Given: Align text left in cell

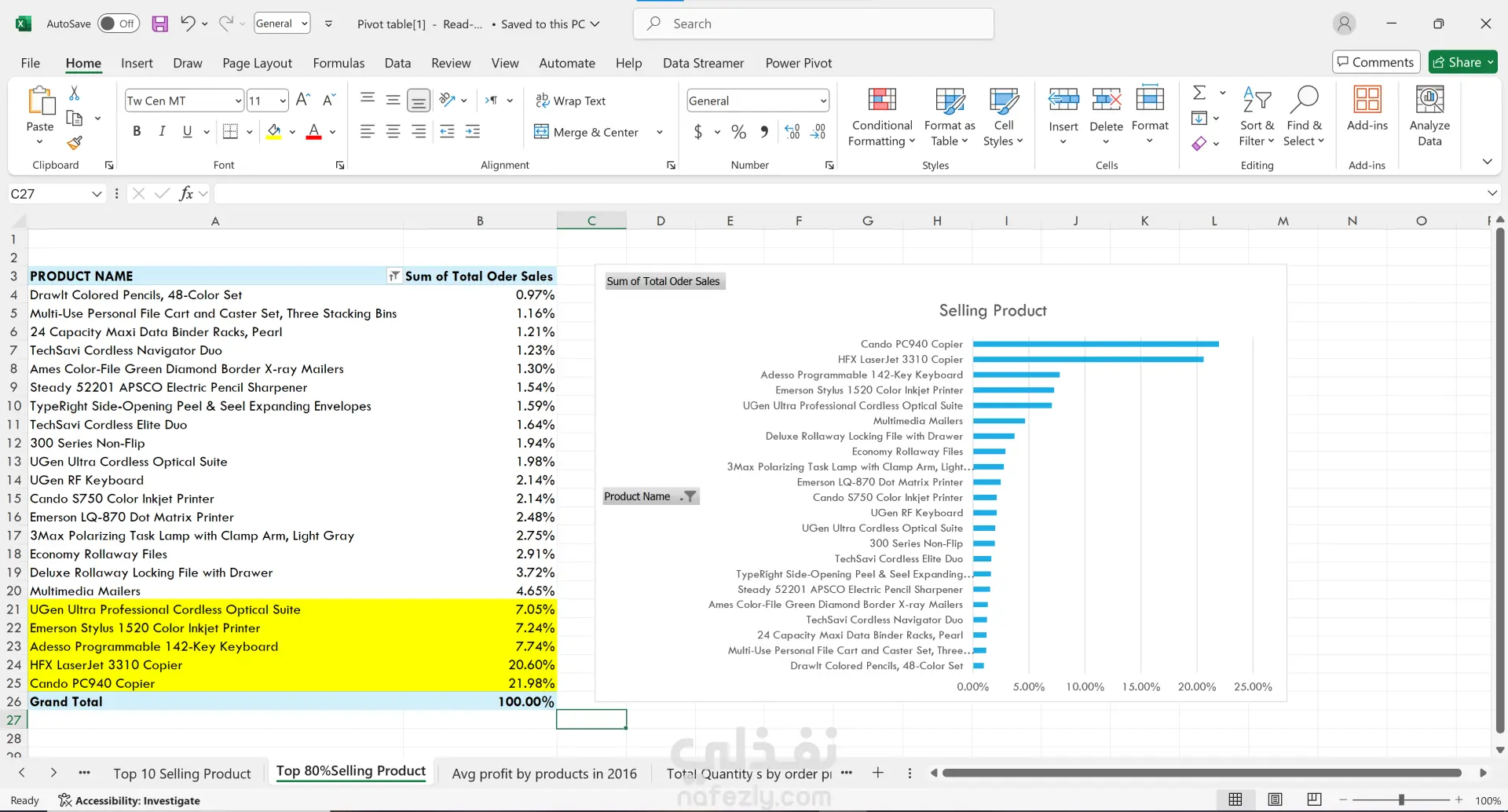Looking at the screenshot, I should [x=368, y=132].
